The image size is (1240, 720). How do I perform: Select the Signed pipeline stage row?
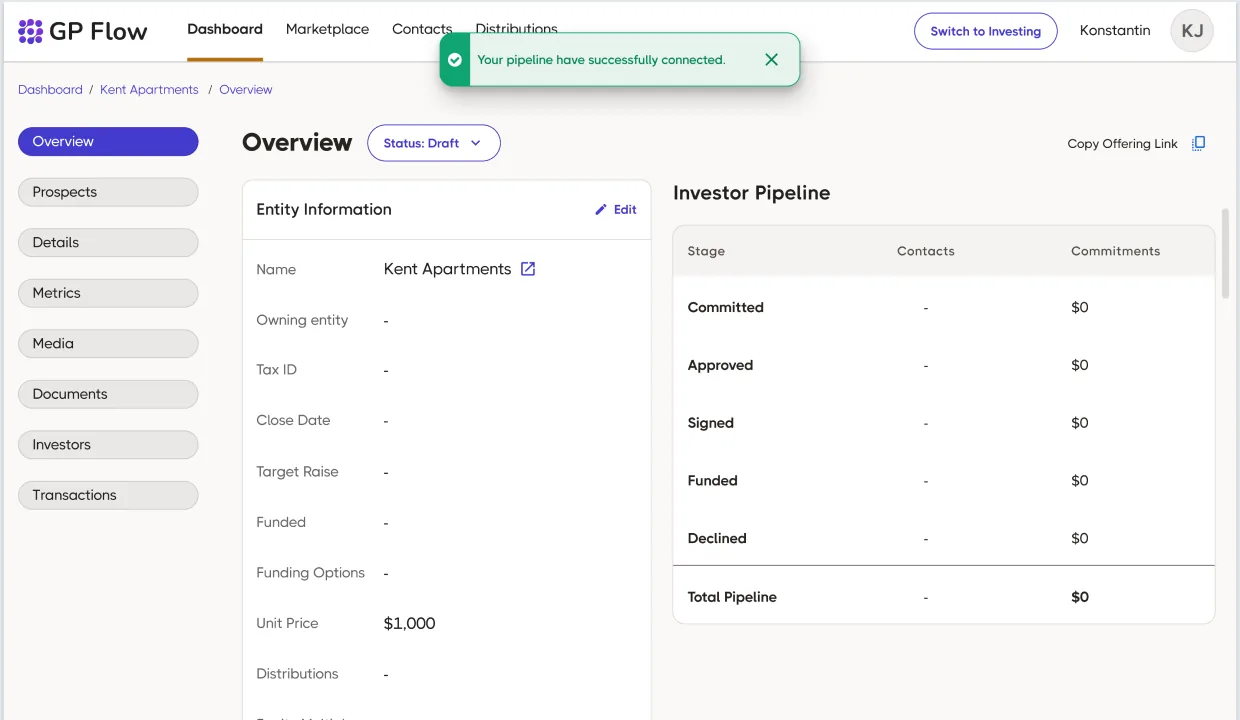click(x=944, y=423)
